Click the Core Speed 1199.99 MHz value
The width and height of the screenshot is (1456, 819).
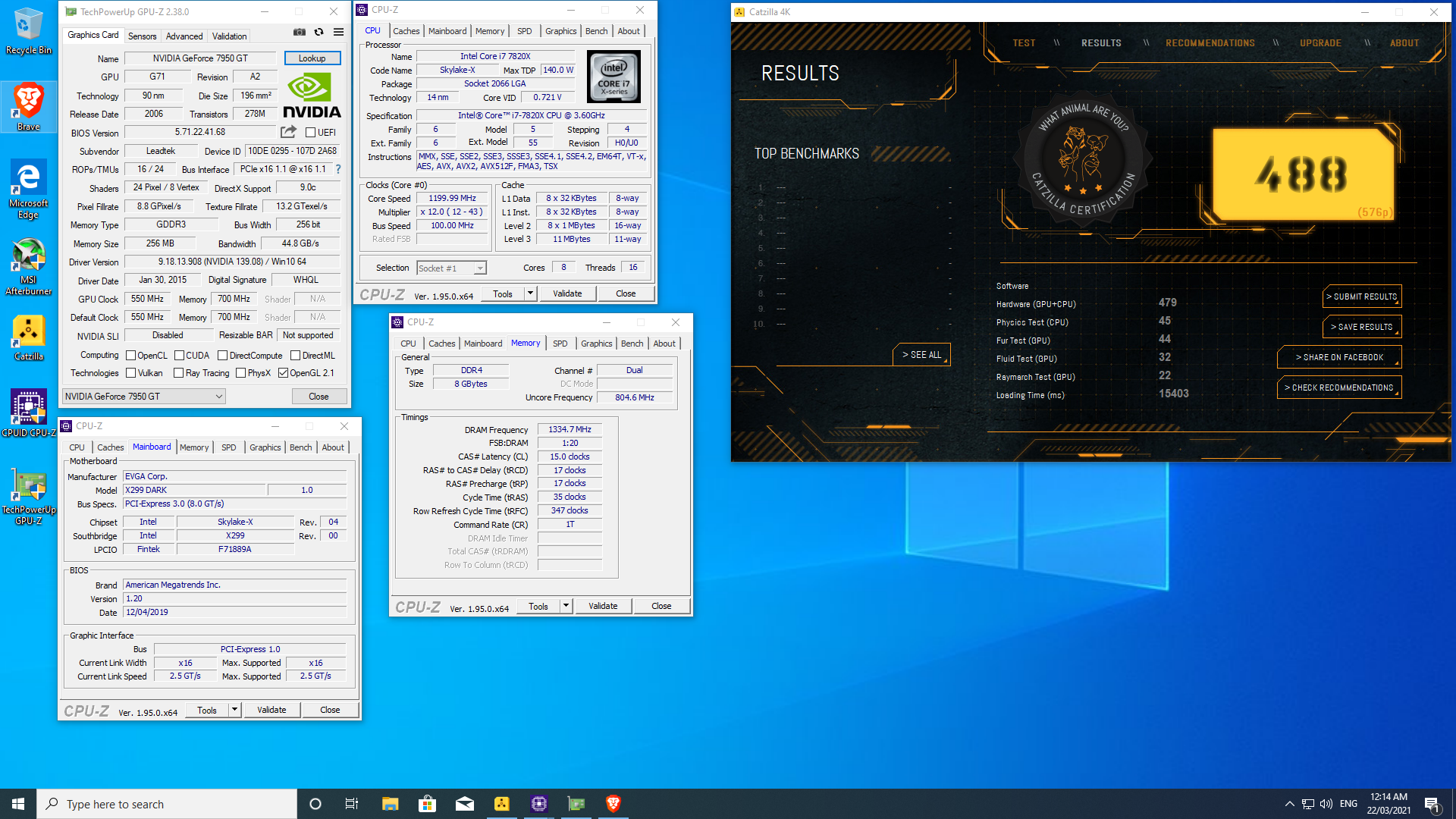point(452,199)
